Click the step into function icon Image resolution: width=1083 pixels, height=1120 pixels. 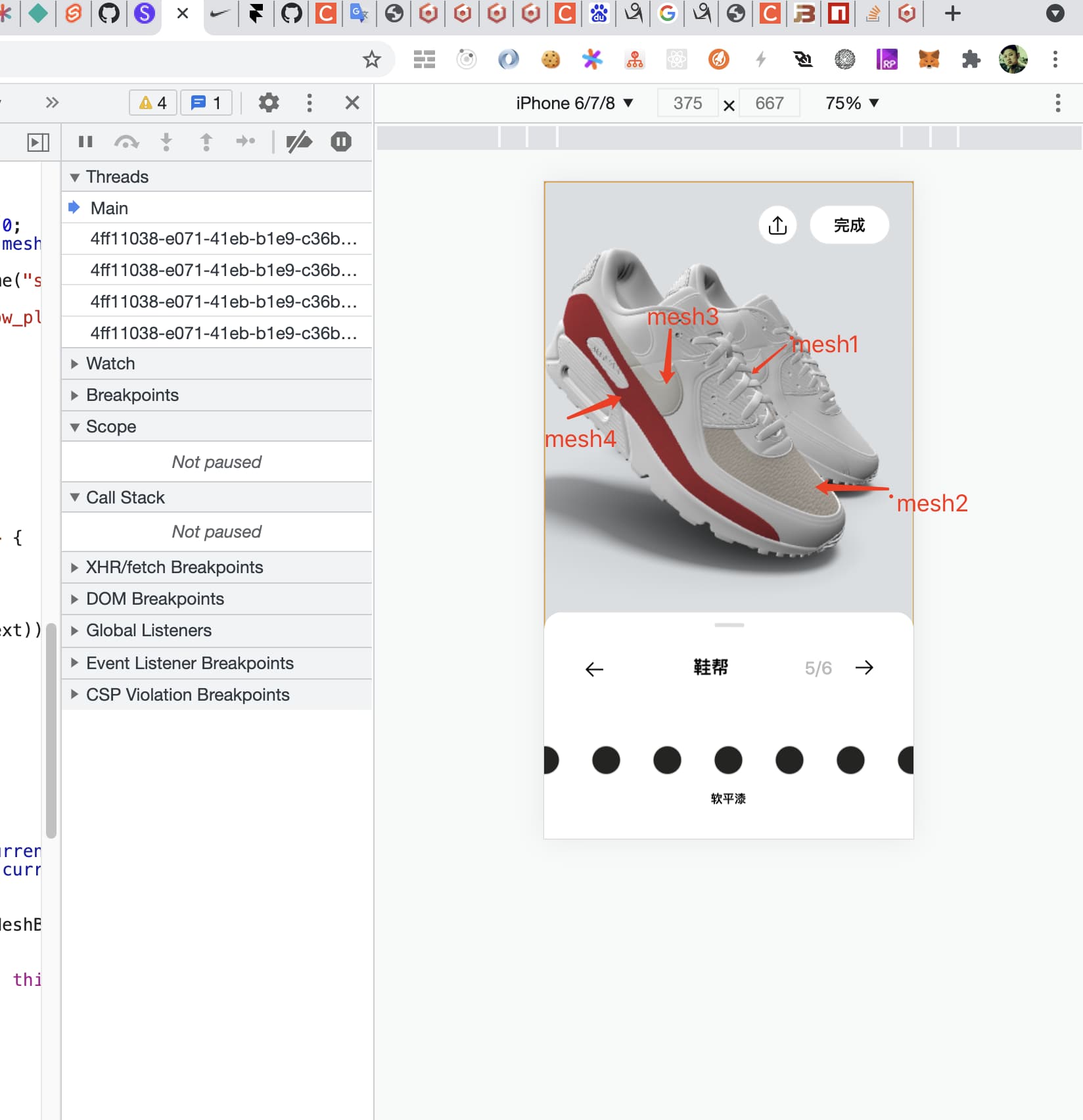click(x=166, y=142)
